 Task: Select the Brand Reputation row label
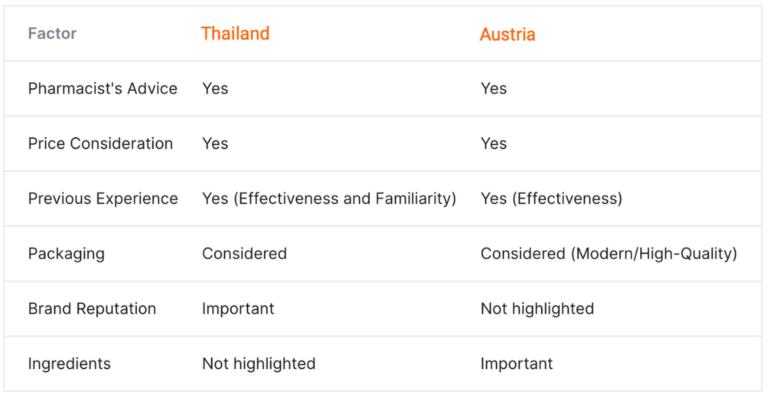92,308
